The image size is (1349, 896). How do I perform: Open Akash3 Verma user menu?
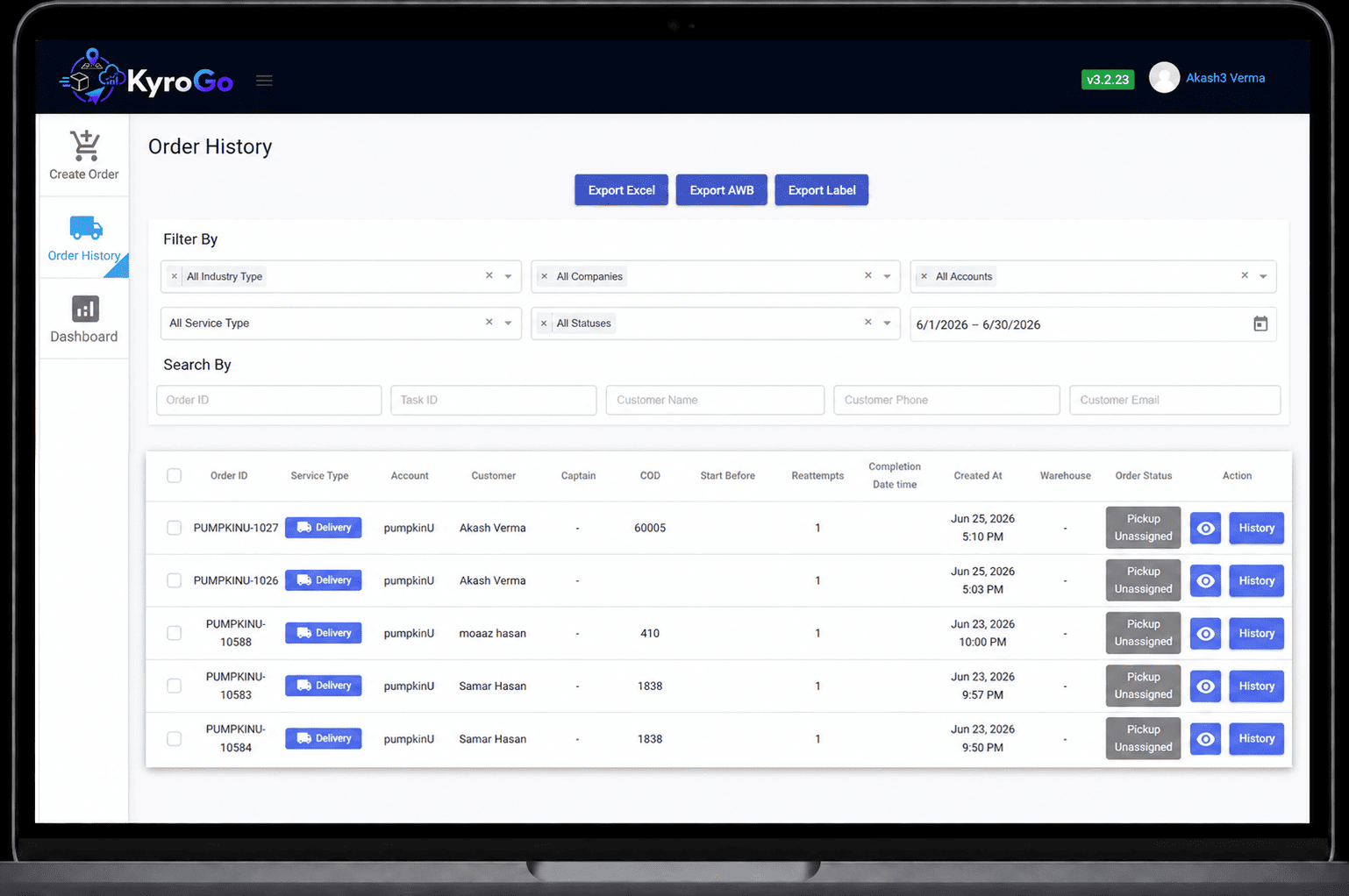(x=1225, y=78)
